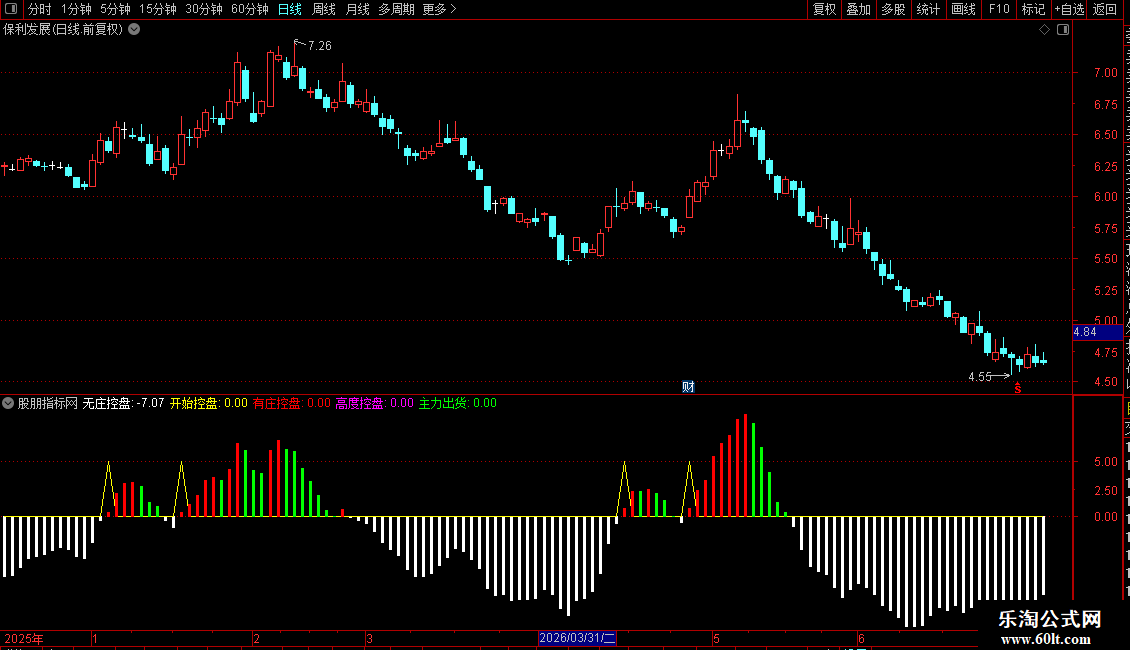Click the month 6 timeline marker
The width and height of the screenshot is (1130, 650).
click(x=861, y=638)
